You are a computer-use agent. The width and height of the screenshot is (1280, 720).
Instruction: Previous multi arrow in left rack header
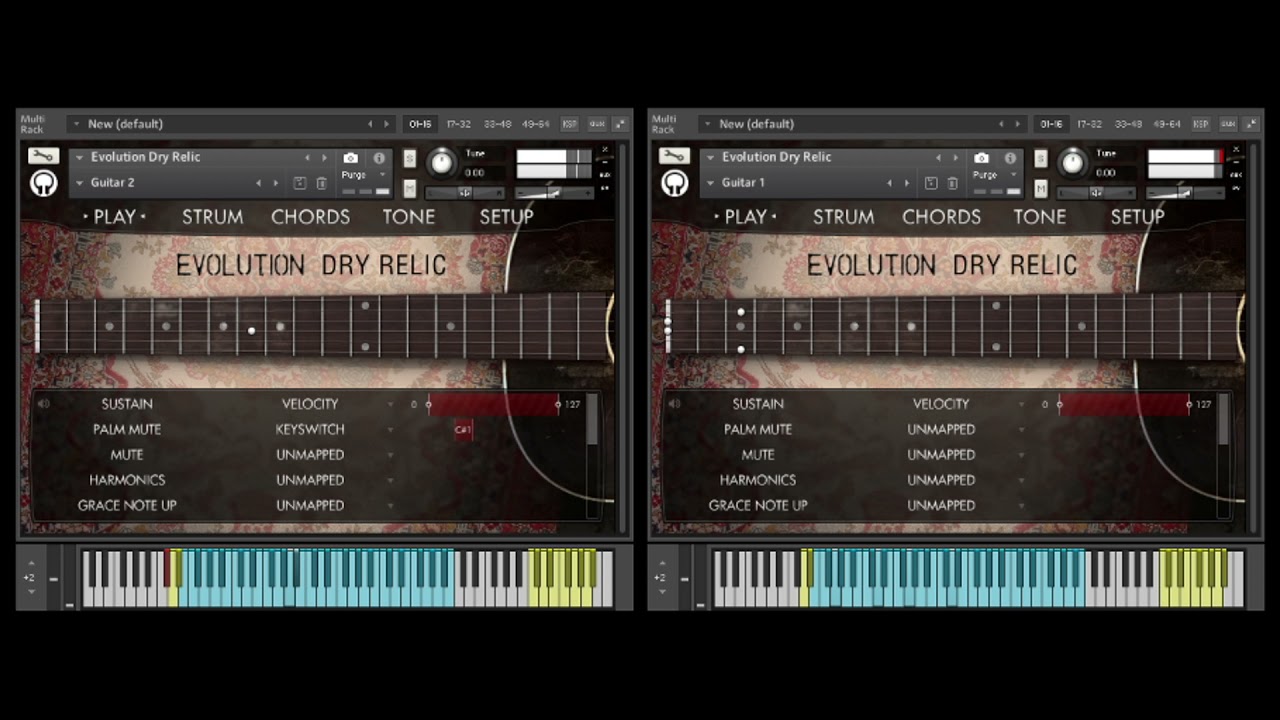(x=370, y=124)
